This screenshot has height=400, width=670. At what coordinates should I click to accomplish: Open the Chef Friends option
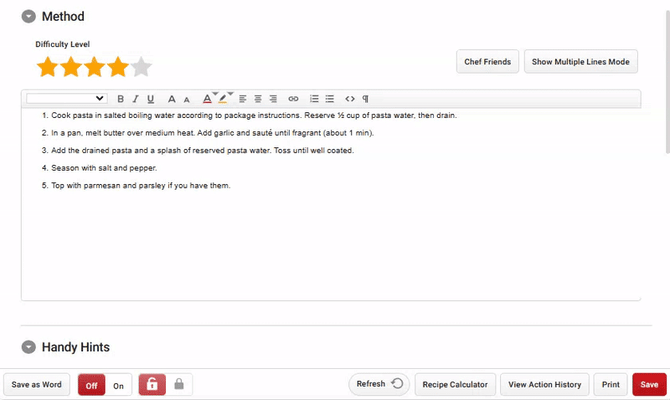pyautogui.click(x=487, y=62)
